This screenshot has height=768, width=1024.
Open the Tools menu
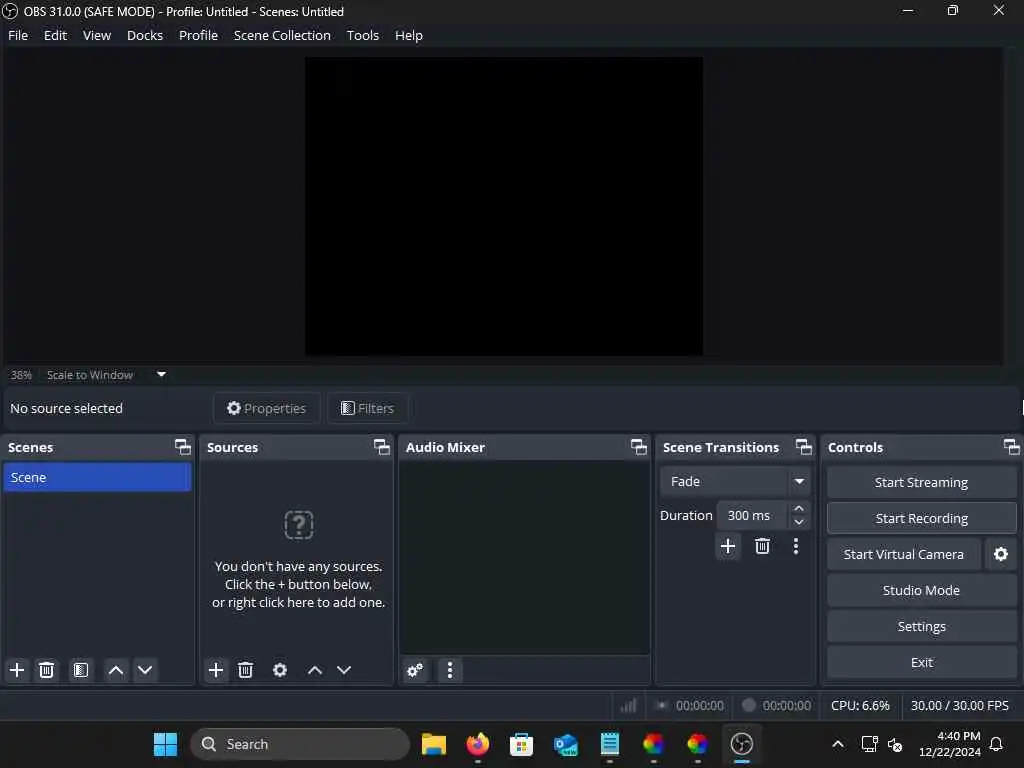pos(362,35)
